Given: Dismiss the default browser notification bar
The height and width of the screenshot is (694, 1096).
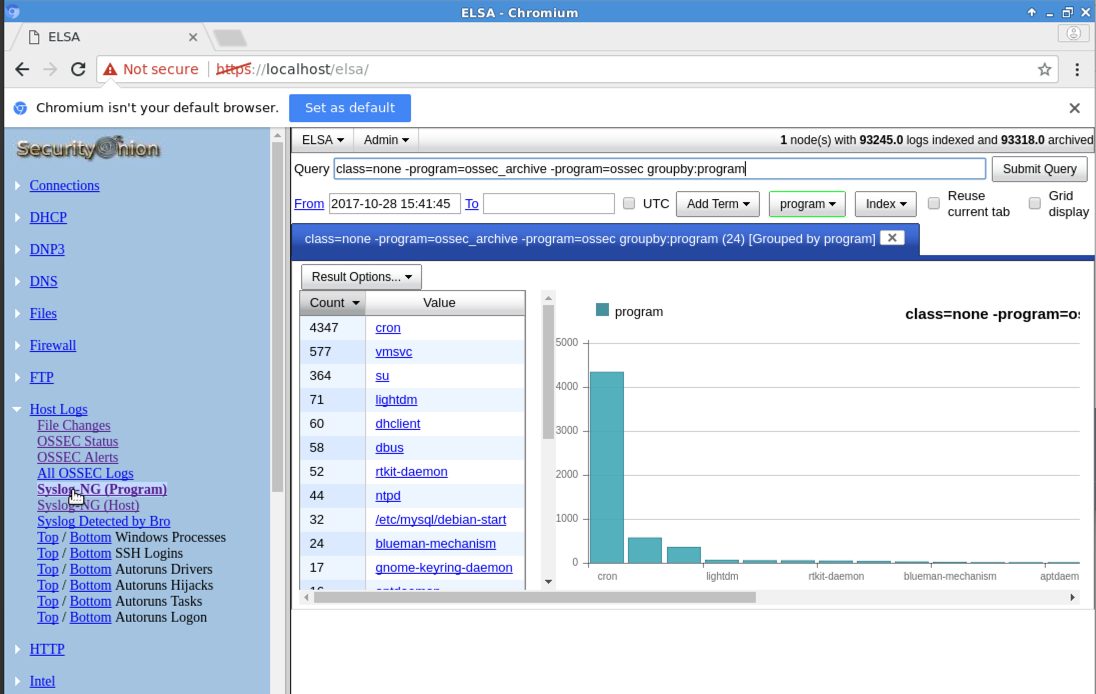Looking at the screenshot, I should 1074,108.
